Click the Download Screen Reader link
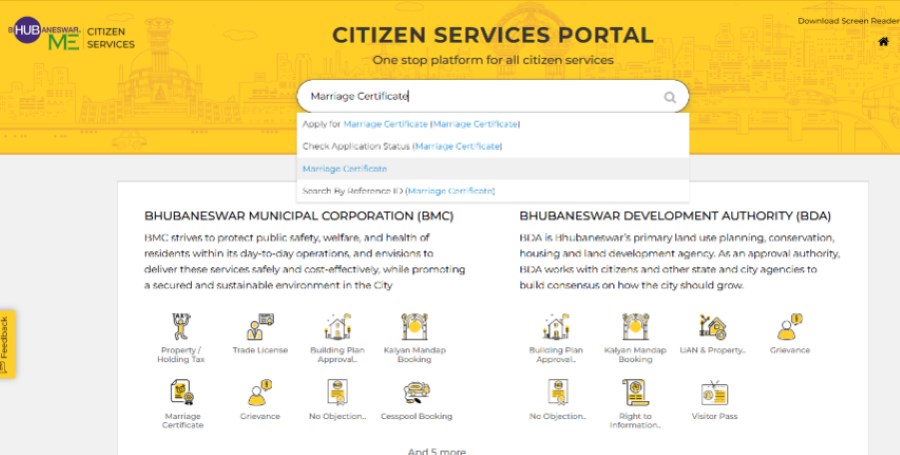Image resolution: width=900 pixels, height=455 pixels. tap(848, 21)
